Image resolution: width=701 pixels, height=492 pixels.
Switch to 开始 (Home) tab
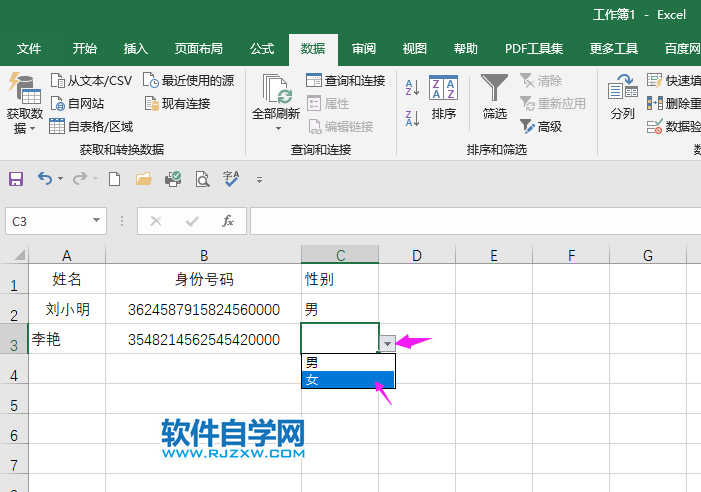tap(84, 49)
